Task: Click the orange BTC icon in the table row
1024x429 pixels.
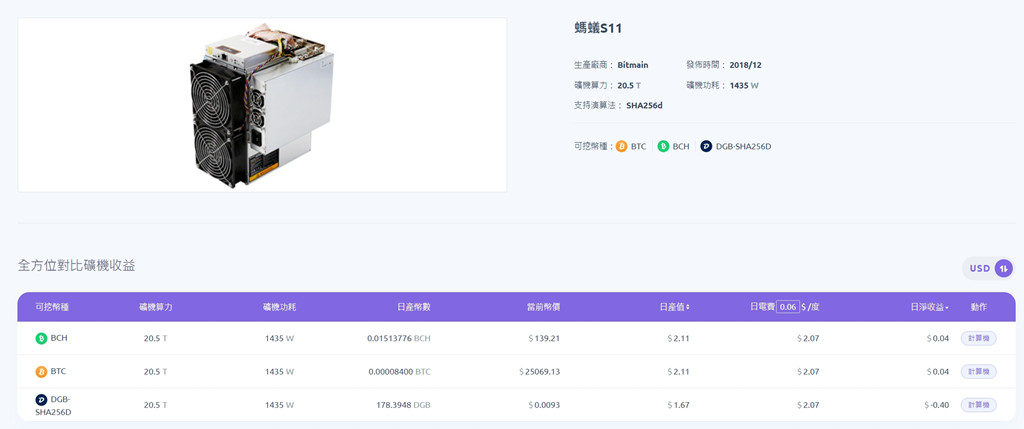Action: click(41, 372)
